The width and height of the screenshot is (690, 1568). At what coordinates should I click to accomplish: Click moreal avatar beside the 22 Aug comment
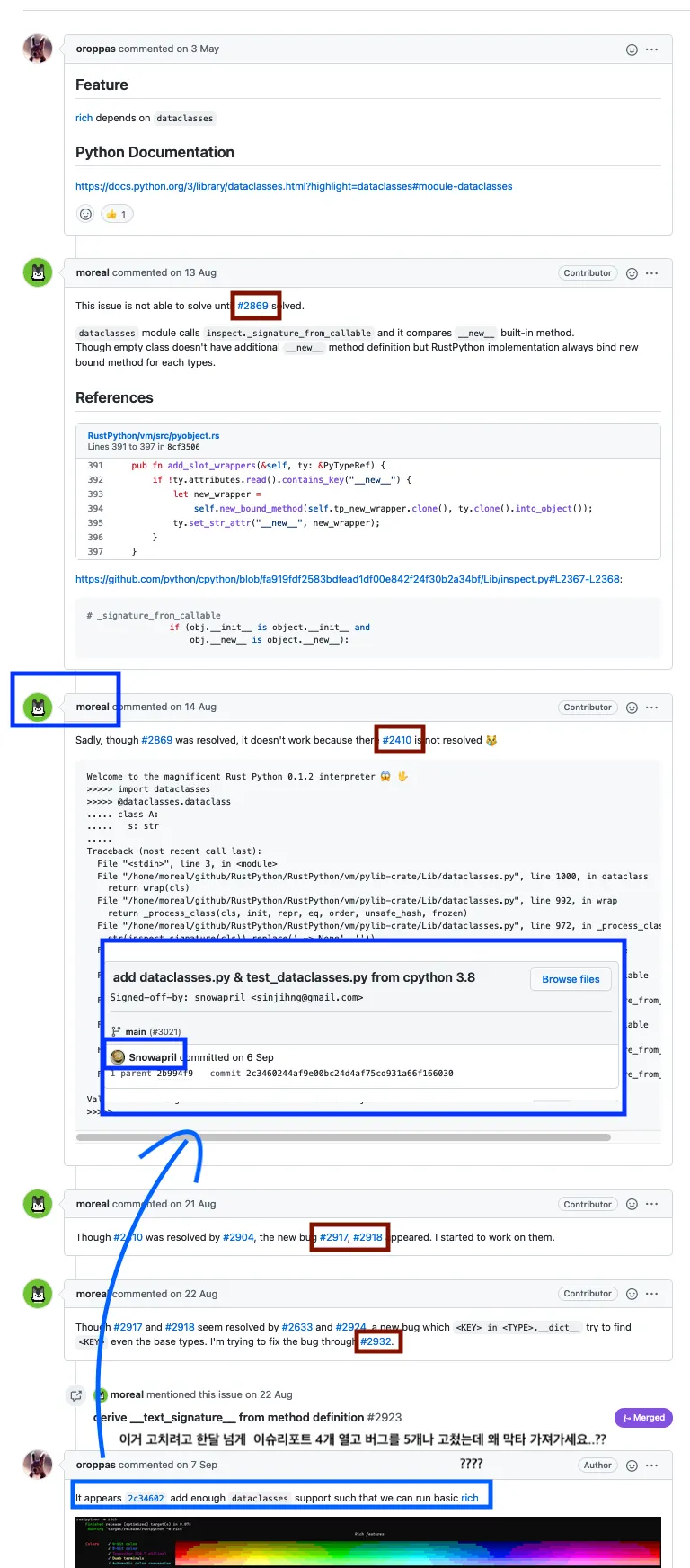click(38, 1294)
